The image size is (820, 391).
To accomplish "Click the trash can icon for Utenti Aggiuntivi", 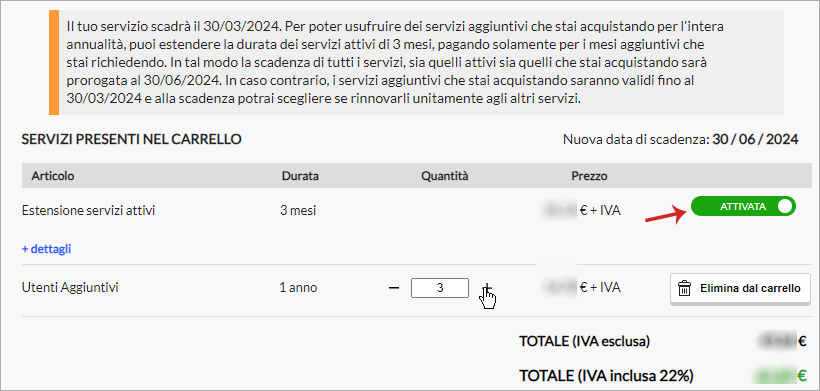I will pyautogui.click(x=684, y=289).
